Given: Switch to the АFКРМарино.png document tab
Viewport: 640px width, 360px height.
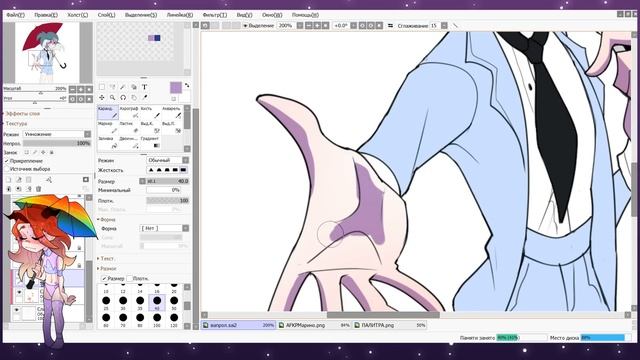Looking at the screenshot, I should click(x=315, y=325).
